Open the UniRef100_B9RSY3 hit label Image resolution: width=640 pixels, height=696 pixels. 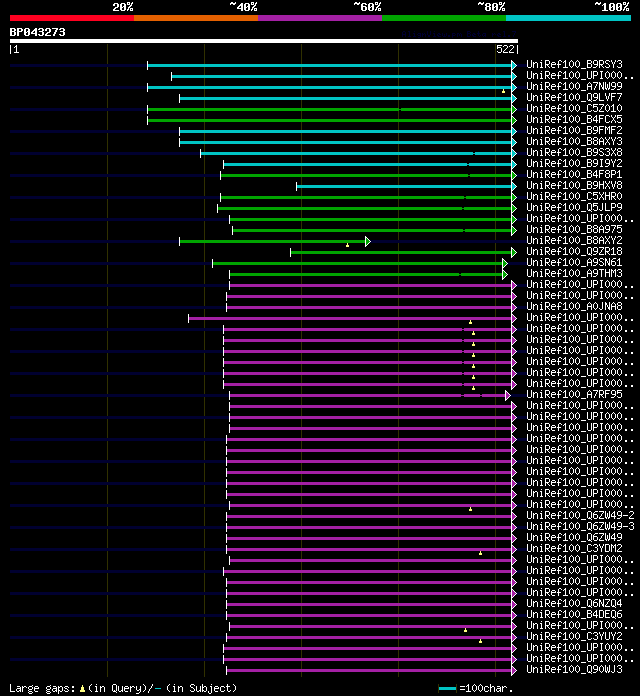[x=574, y=64]
